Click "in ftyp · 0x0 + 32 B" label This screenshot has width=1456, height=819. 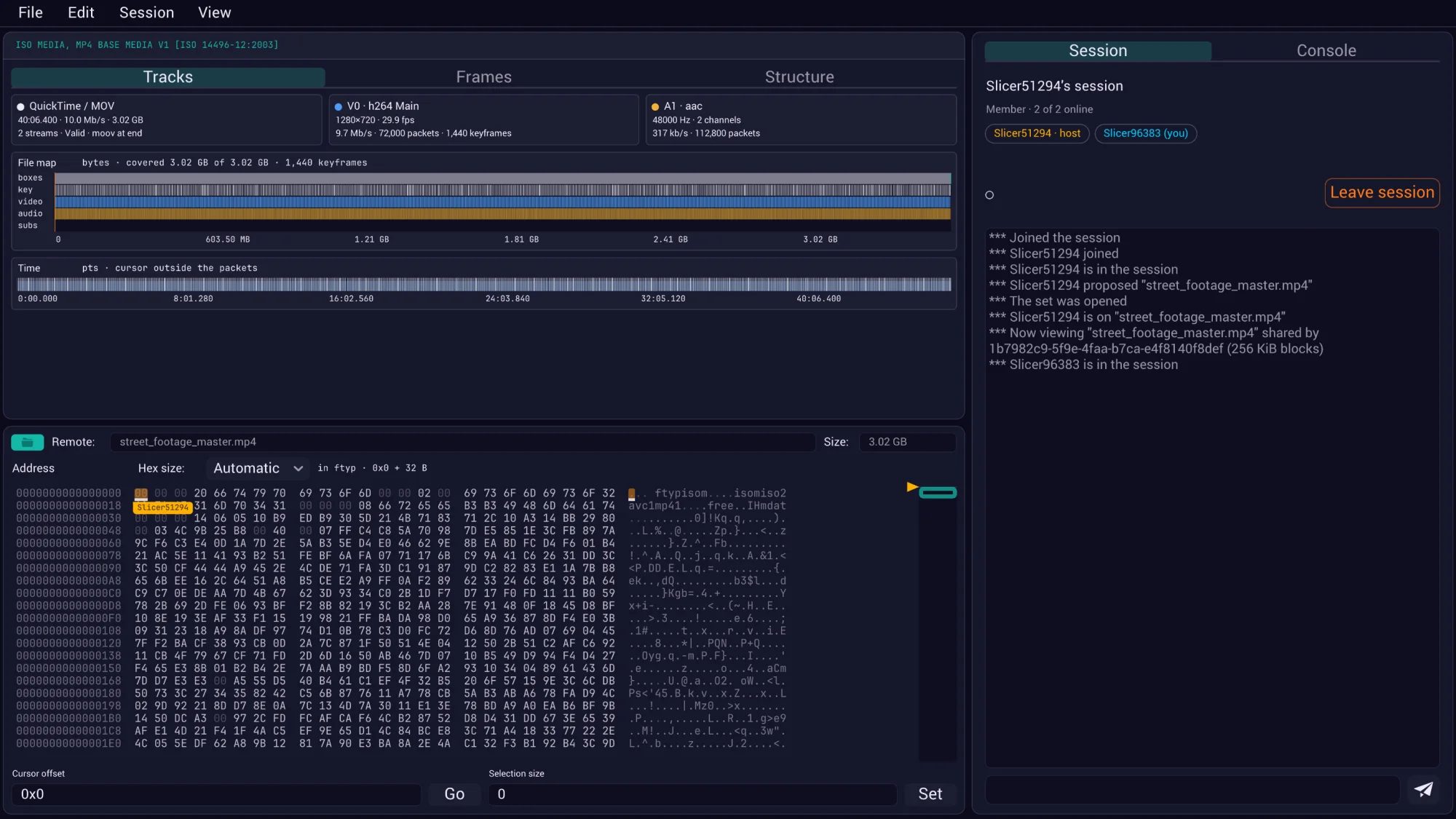click(x=372, y=468)
